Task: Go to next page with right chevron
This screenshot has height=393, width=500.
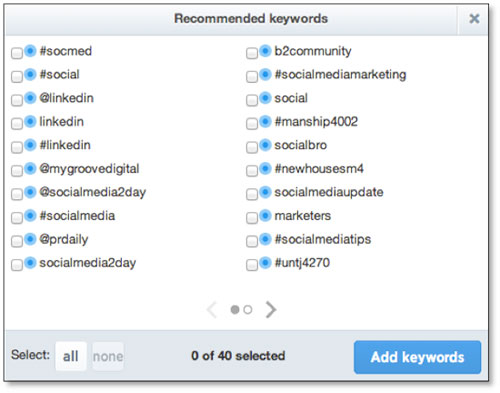Action: click(x=271, y=310)
